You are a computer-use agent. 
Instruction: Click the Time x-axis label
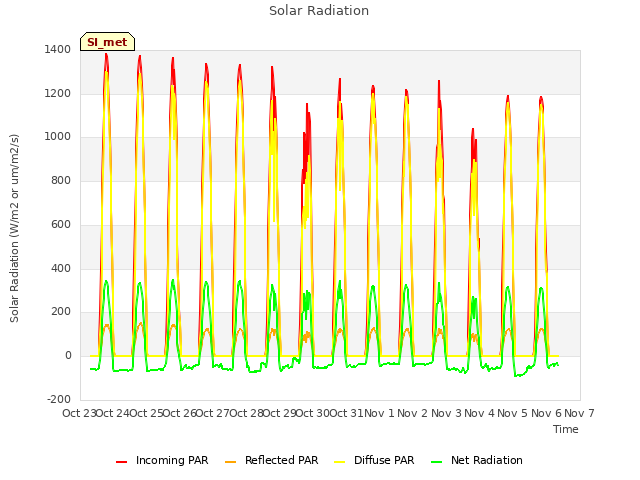click(566, 429)
